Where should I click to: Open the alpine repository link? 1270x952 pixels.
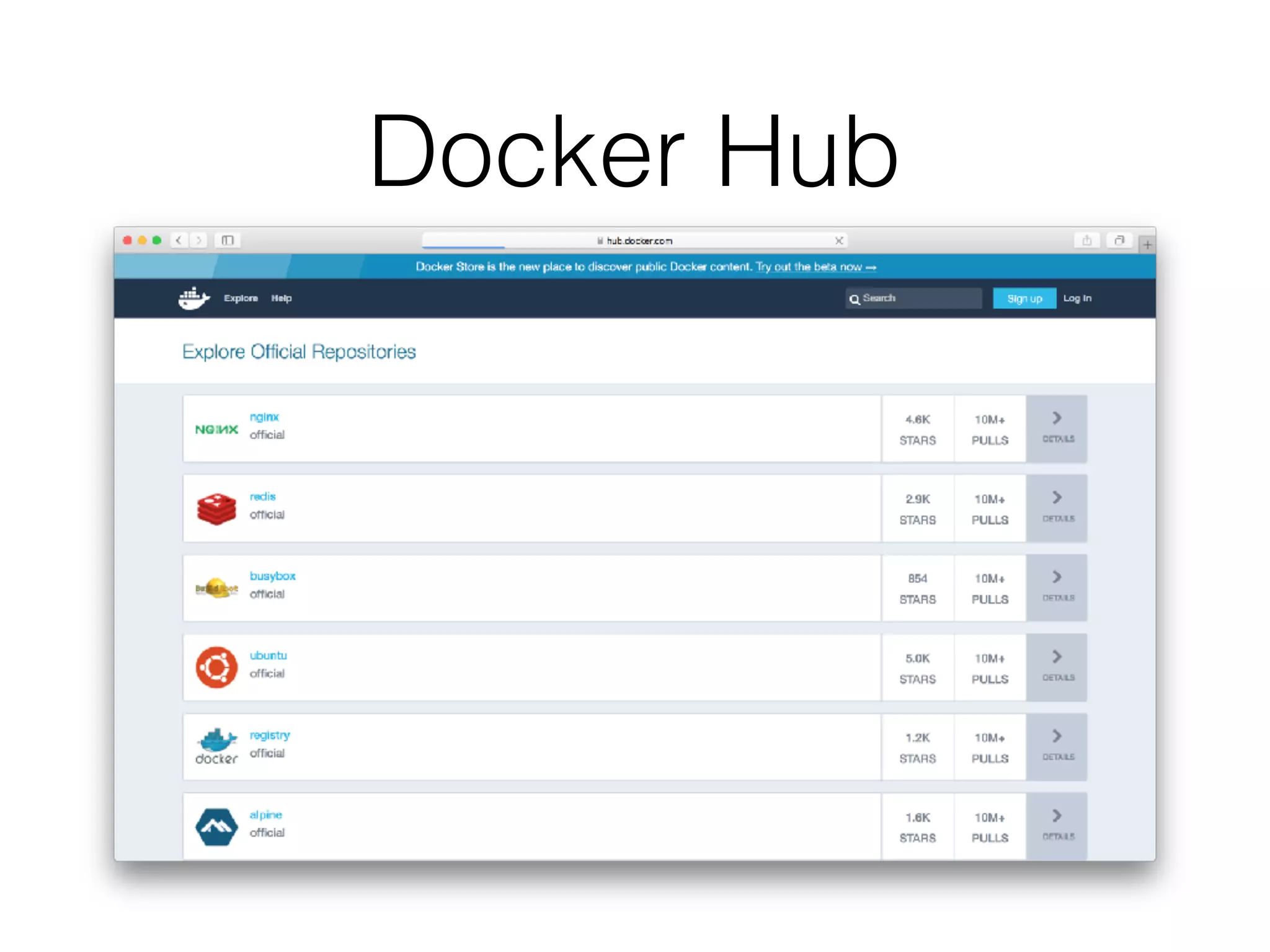265,815
